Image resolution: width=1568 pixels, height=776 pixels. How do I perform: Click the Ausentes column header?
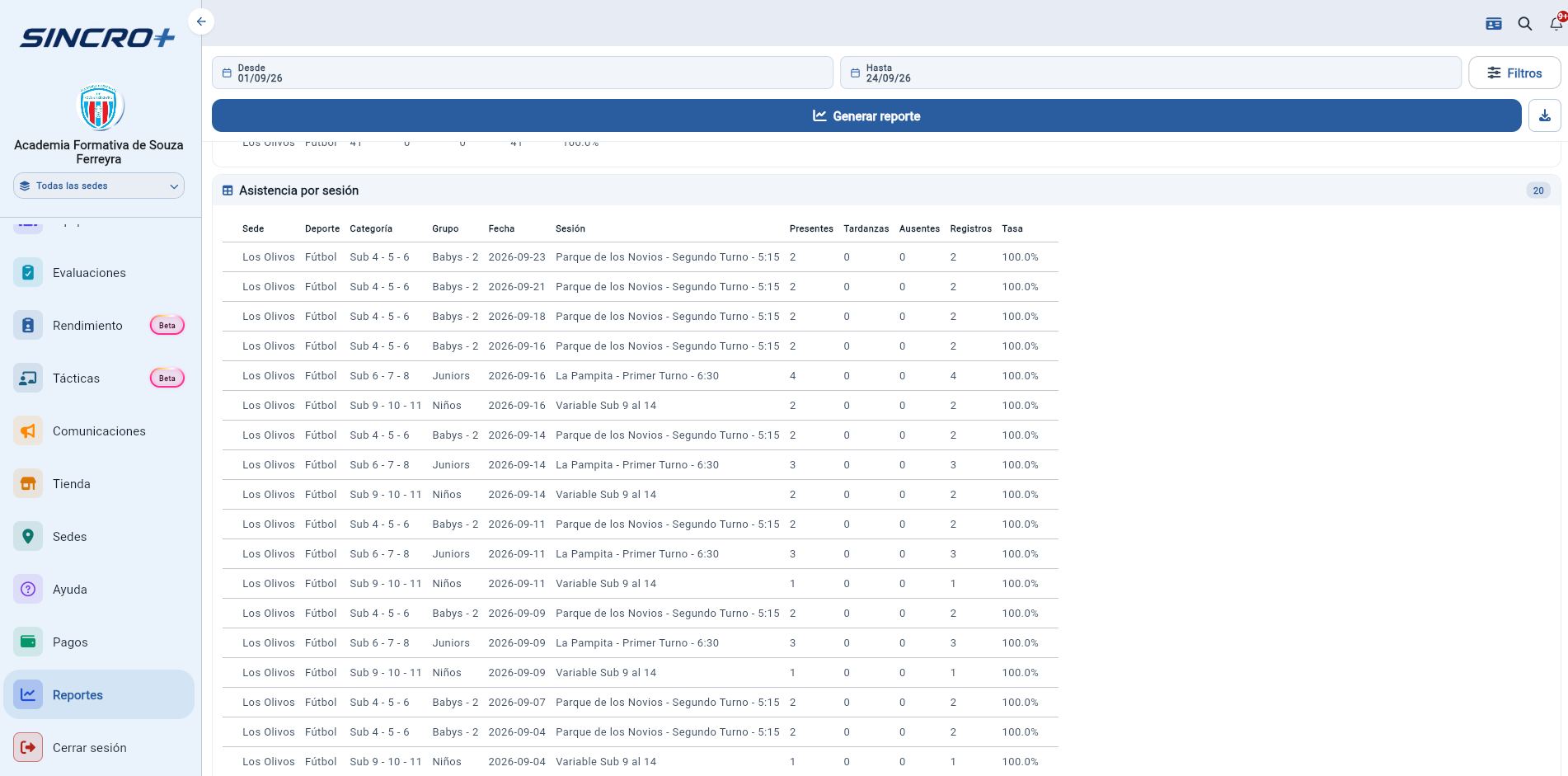pyautogui.click(x=919, y=228)
